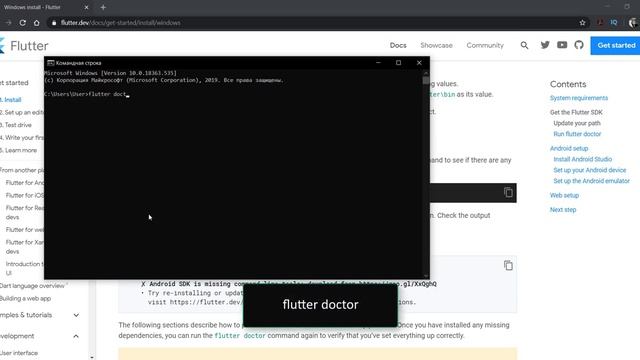Click the command prompt window icon
Image resolution: width=640 pixels, height=360 pixels.
tap(51, 63)
